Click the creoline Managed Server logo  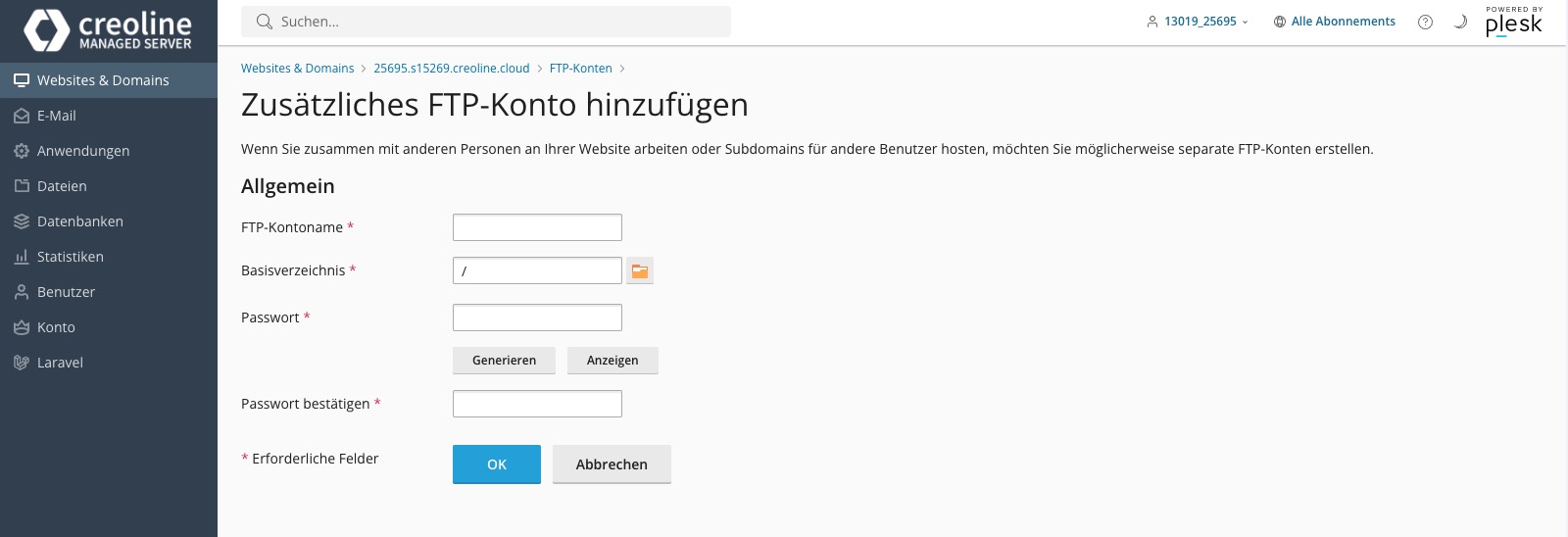pos(108,30)
